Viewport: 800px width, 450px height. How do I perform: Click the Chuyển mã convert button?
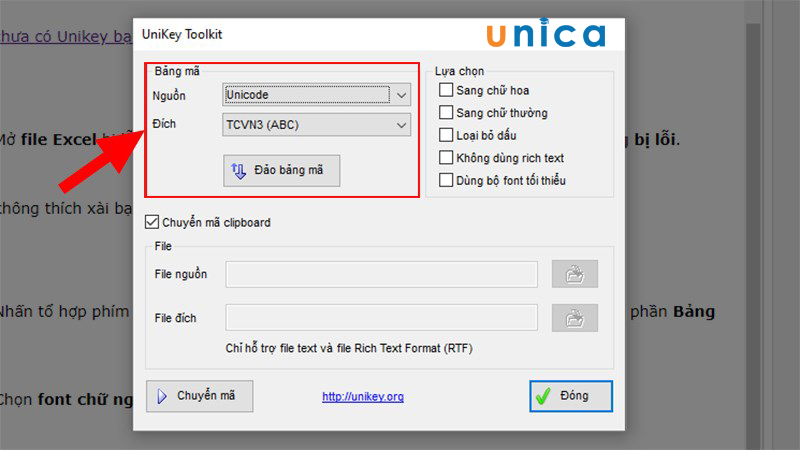tap(199, 396)
